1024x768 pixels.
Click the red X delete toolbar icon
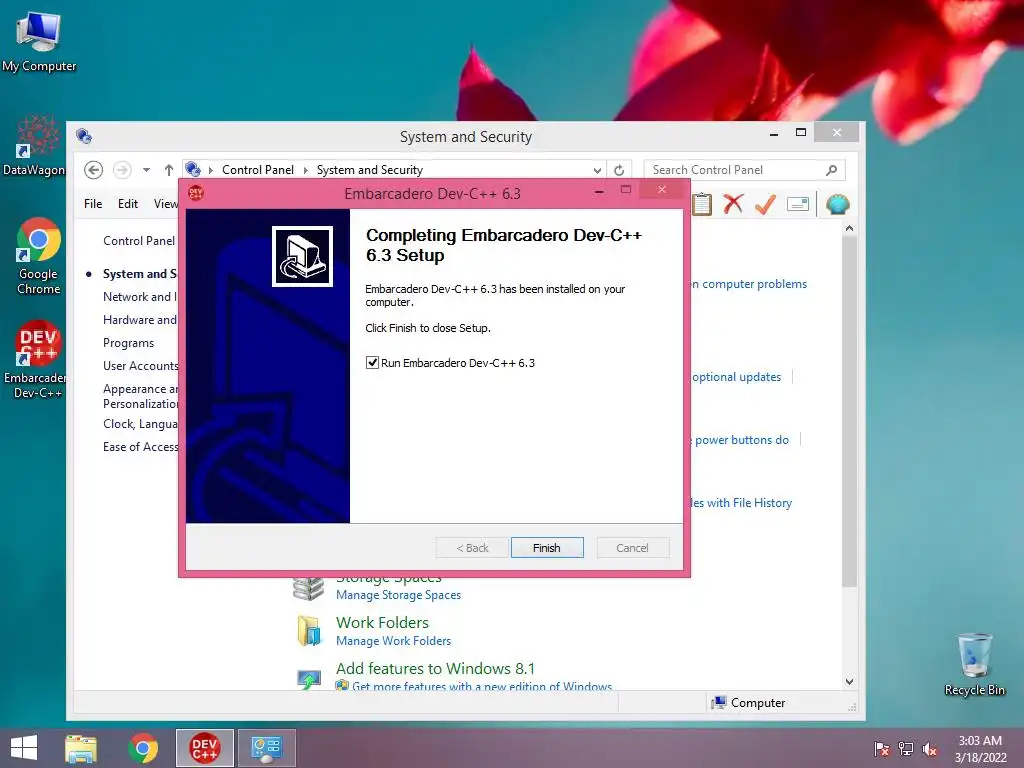click(x=733, y=204)
